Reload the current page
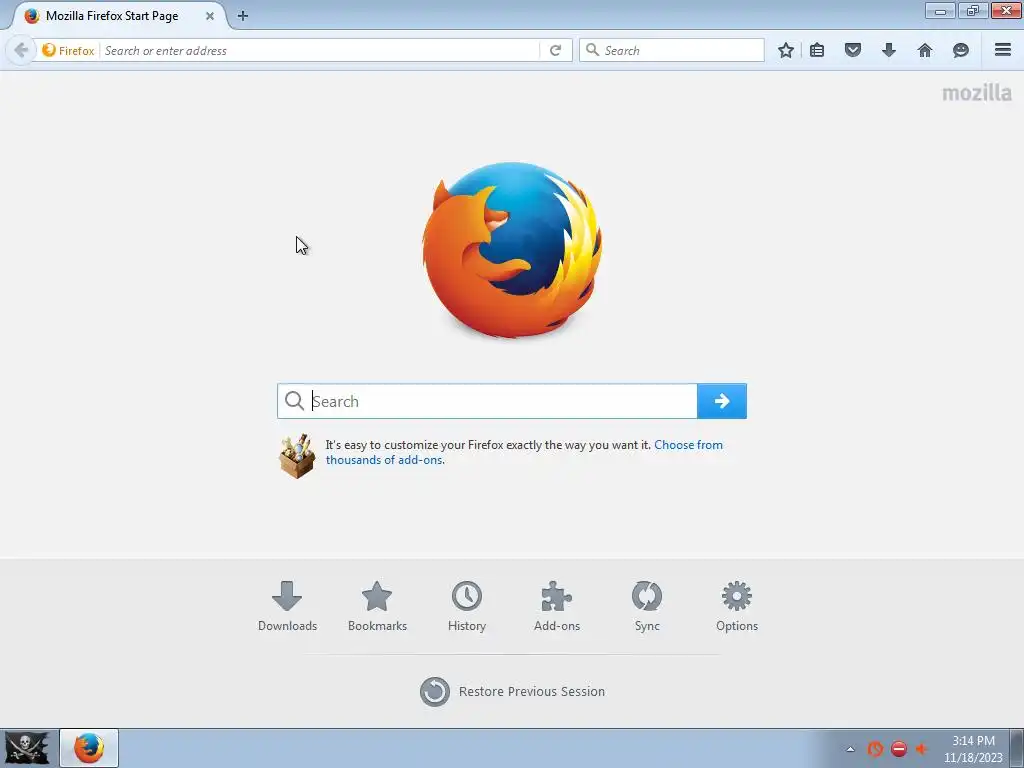1024x768 pixels. (555, 50)
